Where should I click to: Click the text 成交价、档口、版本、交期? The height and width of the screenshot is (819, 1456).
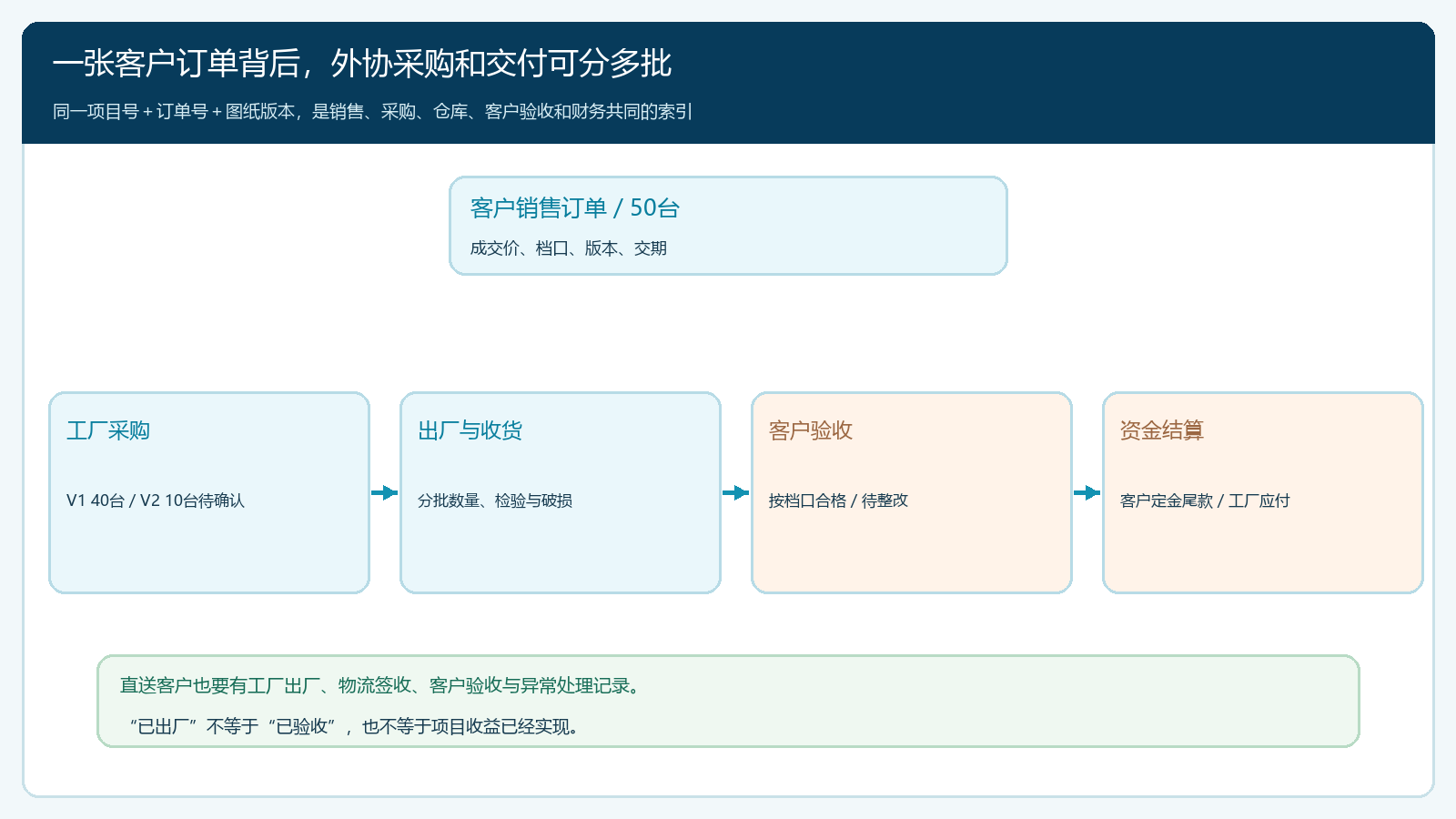[569, 248]
